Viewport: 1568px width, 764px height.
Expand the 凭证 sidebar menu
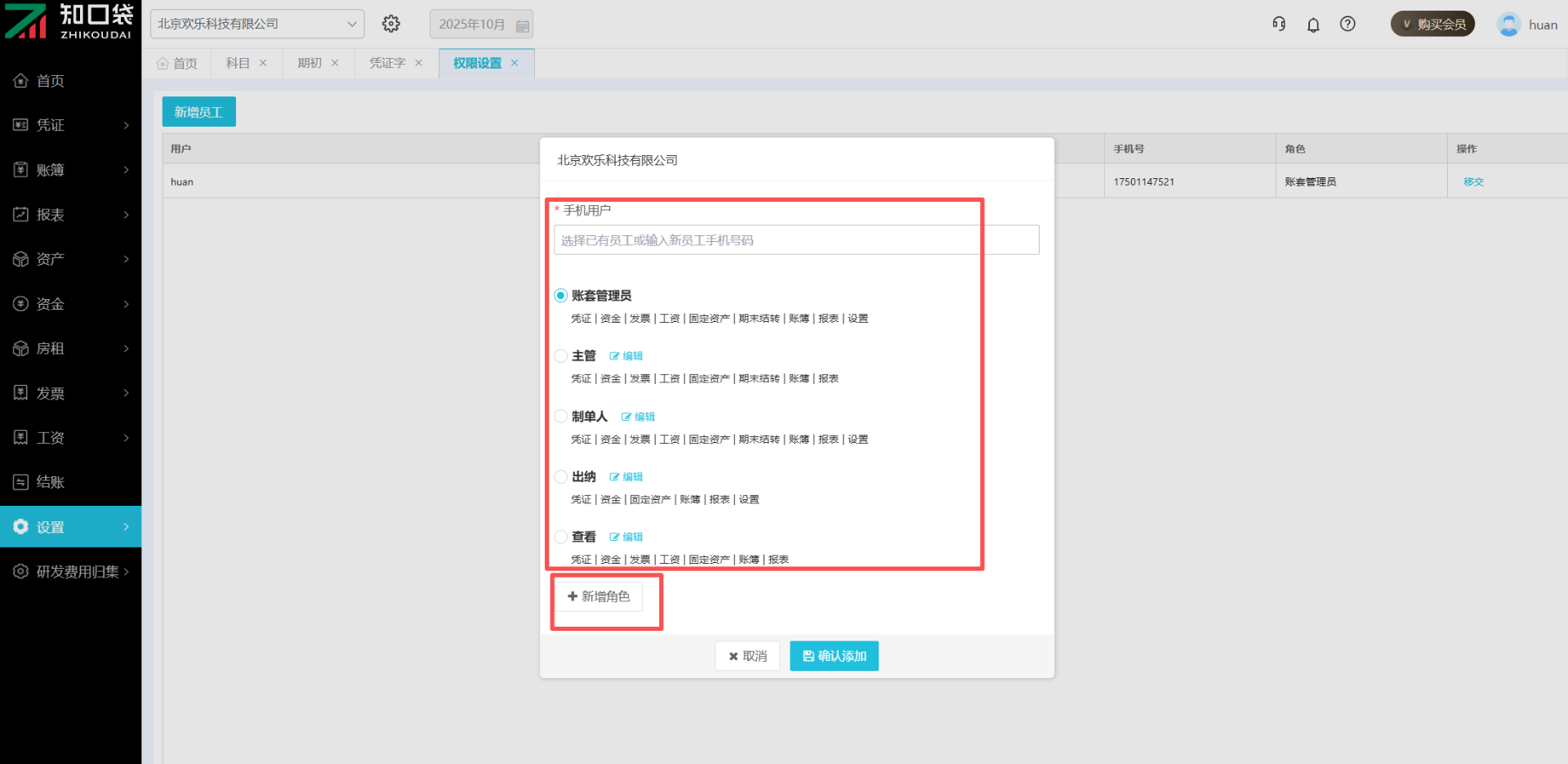coord(71,125)
